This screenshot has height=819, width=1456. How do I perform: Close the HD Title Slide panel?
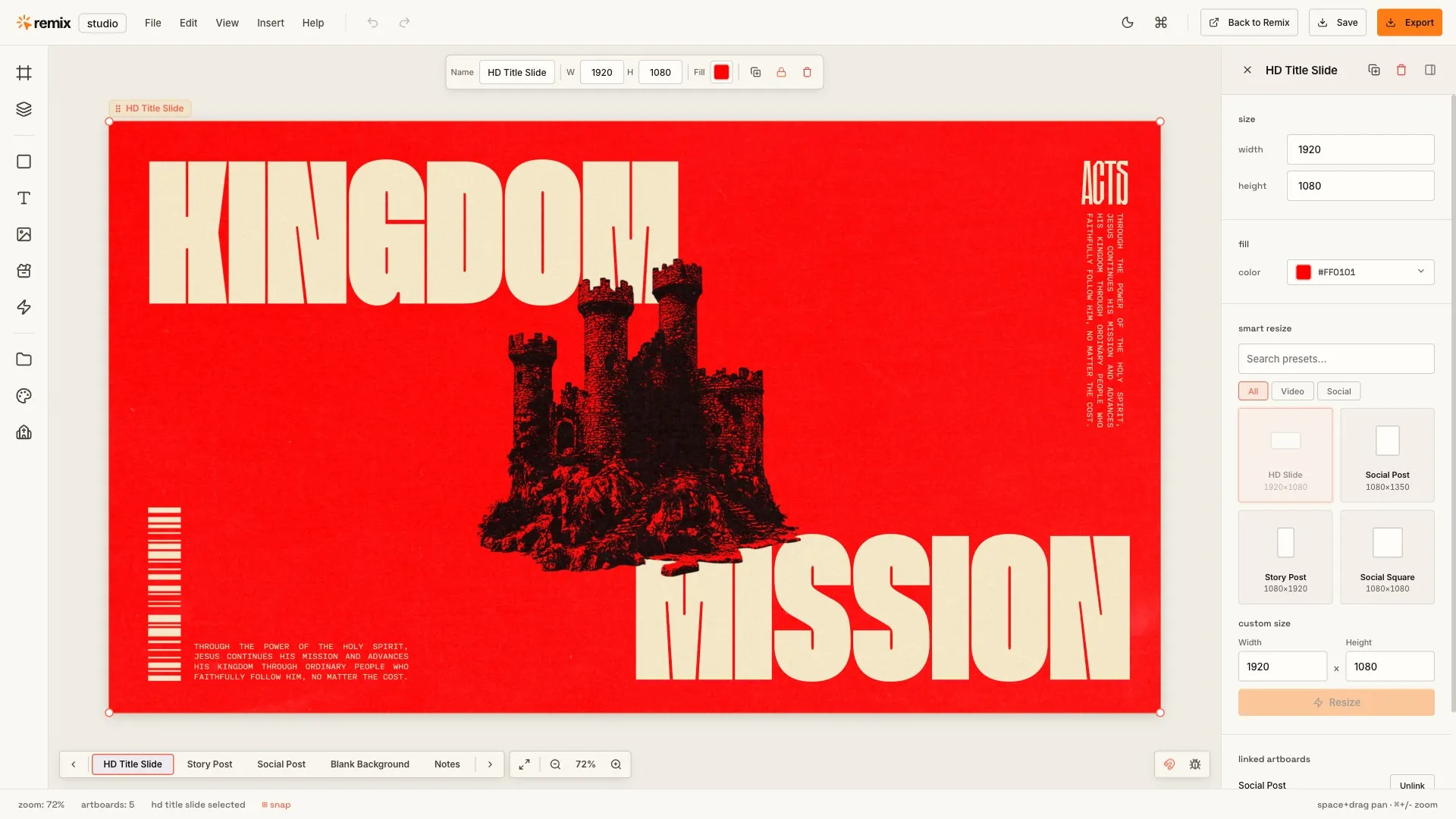[x=1247, y=70]
